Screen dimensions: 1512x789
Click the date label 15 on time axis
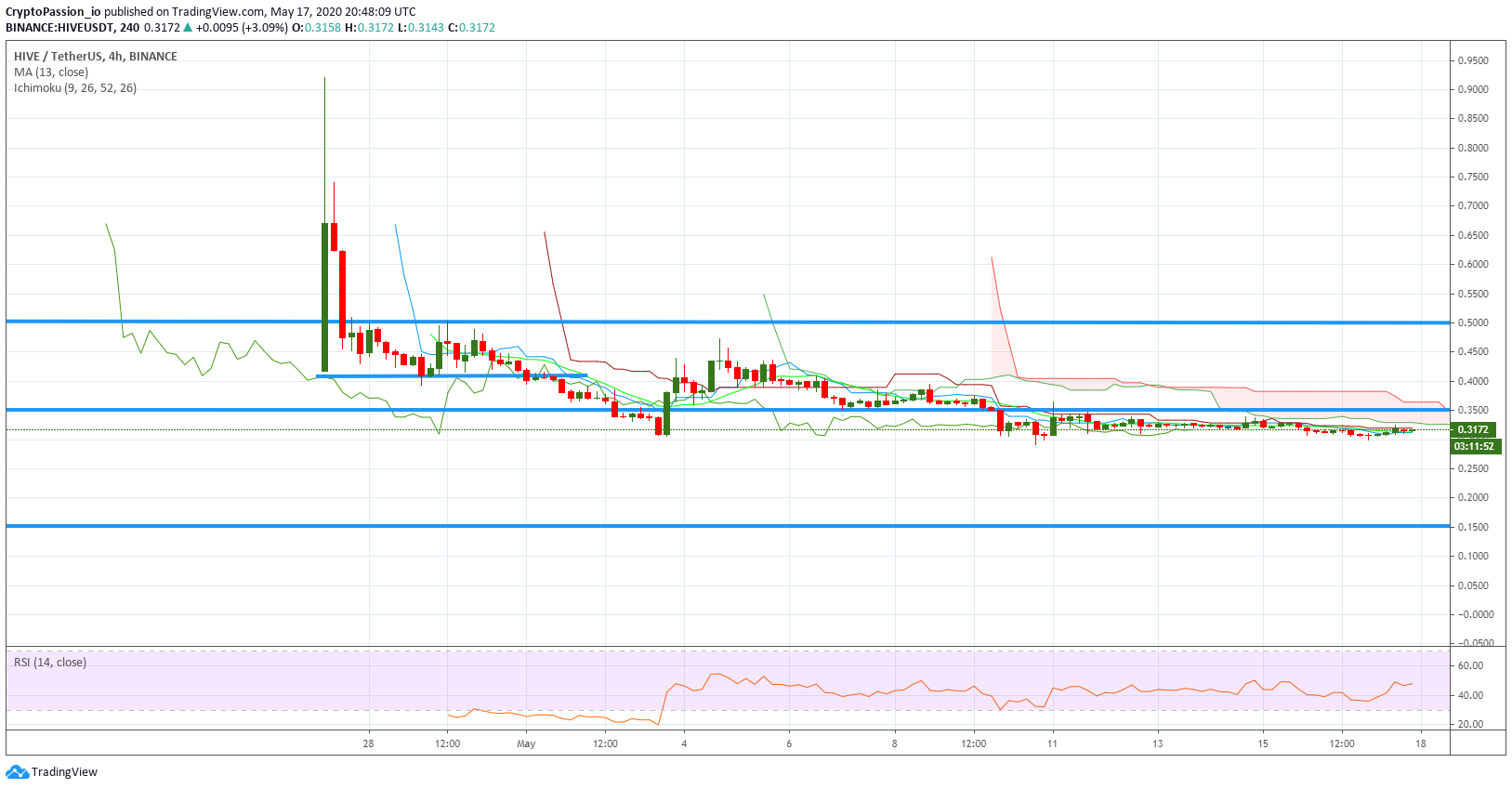pos(1263,743)
